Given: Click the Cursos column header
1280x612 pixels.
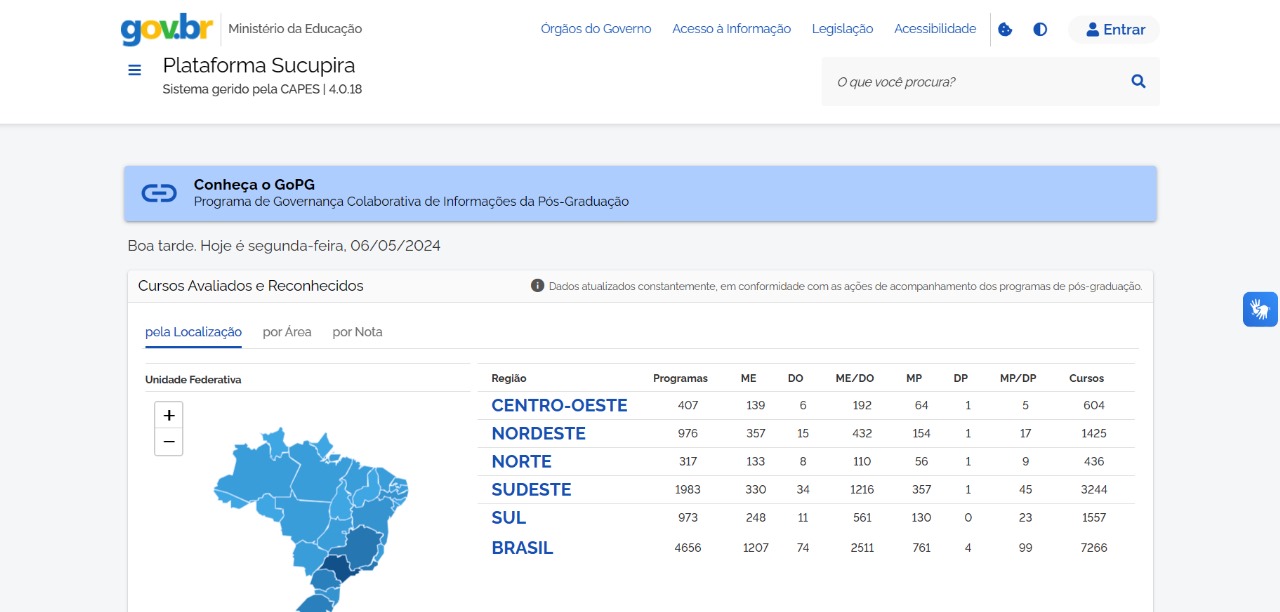Looking at the screenshot, I should click(1086, 378).
